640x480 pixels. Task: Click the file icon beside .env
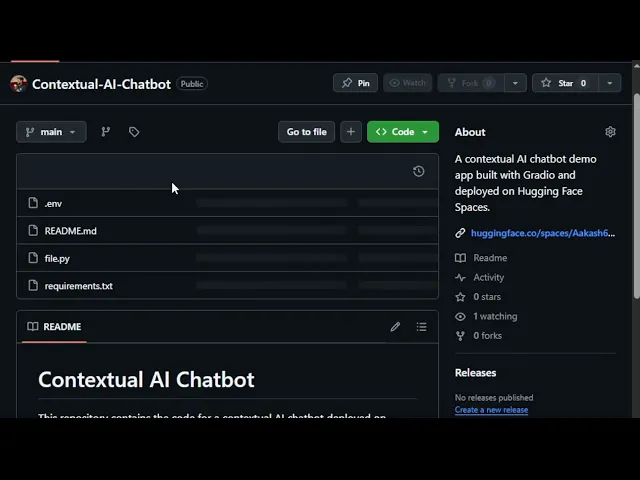click(x=33, y=203)
